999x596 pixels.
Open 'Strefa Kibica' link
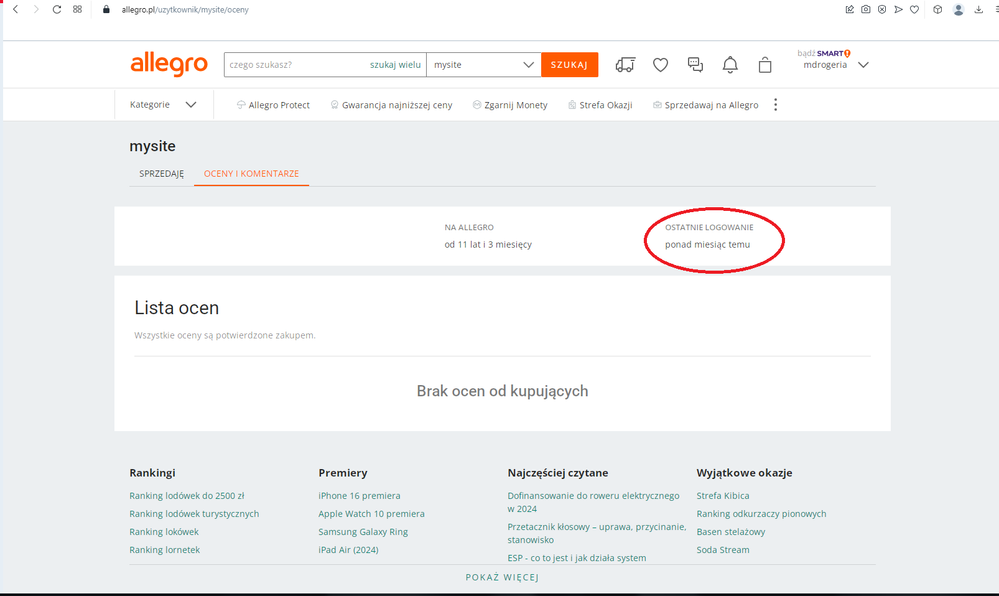[x=722, y=495]
